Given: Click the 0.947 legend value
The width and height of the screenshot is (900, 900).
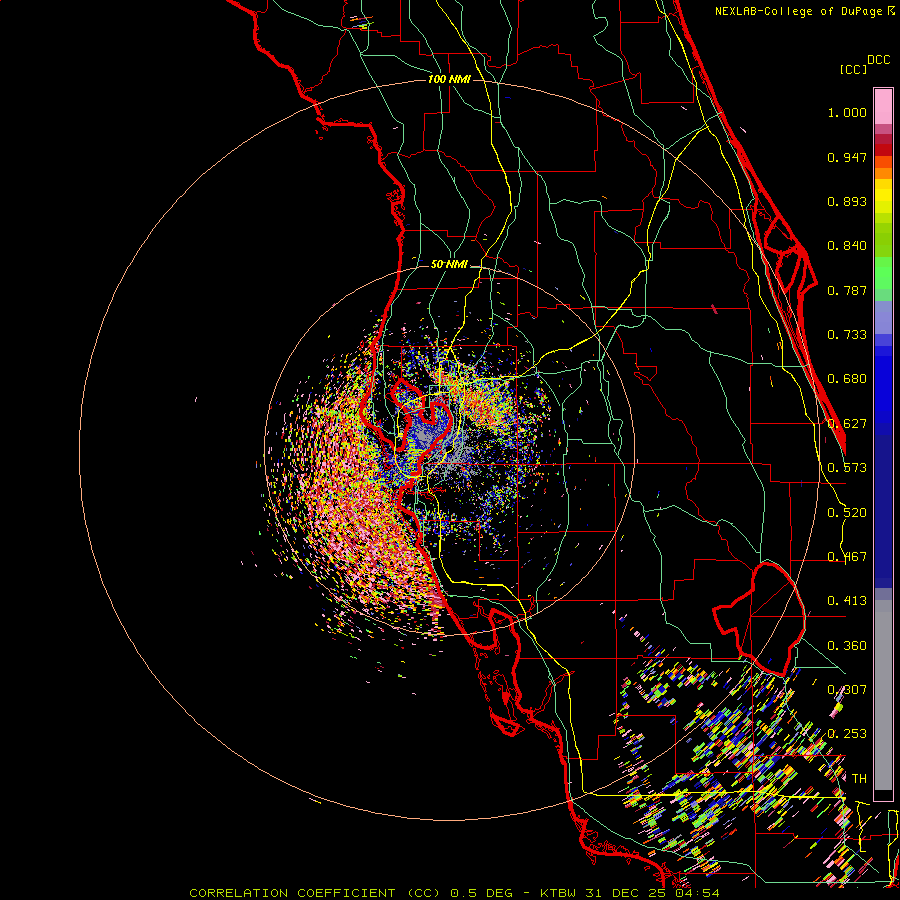Looking at the screenshot, I should 847,157.
